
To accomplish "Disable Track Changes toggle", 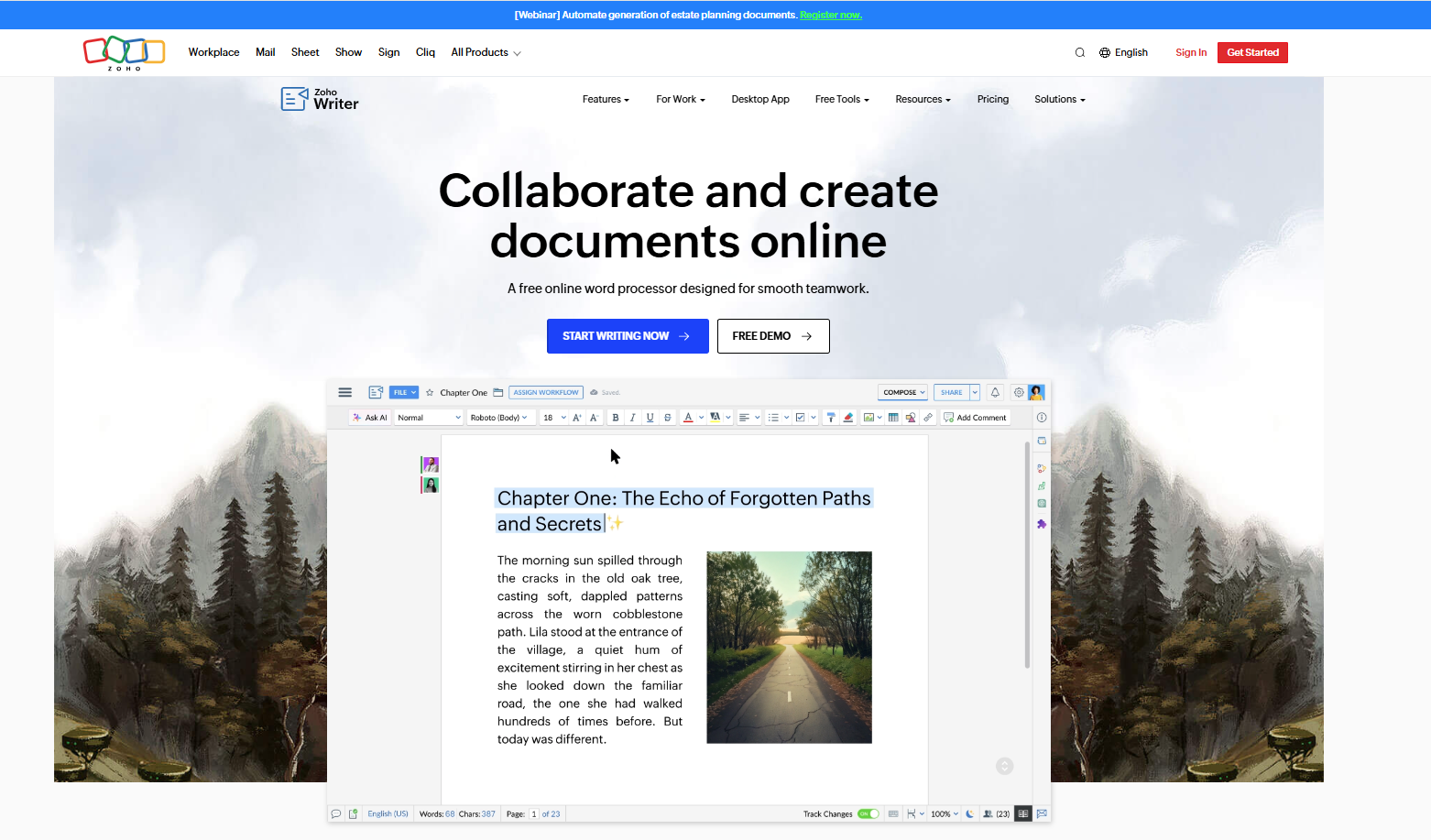I will [x=868, y=813].
